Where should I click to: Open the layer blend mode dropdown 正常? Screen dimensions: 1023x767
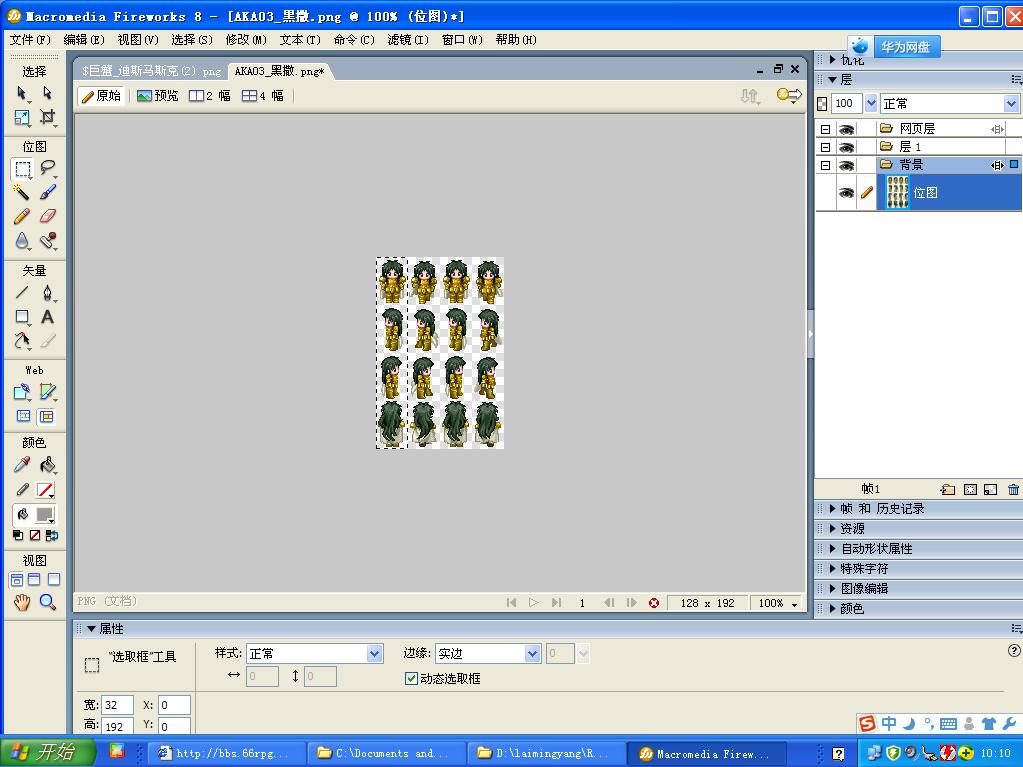949,104
